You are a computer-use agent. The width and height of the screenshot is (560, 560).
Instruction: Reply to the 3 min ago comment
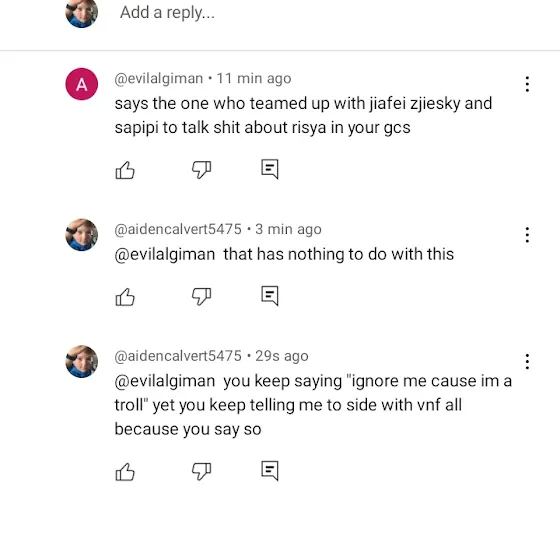click(270, 296)
